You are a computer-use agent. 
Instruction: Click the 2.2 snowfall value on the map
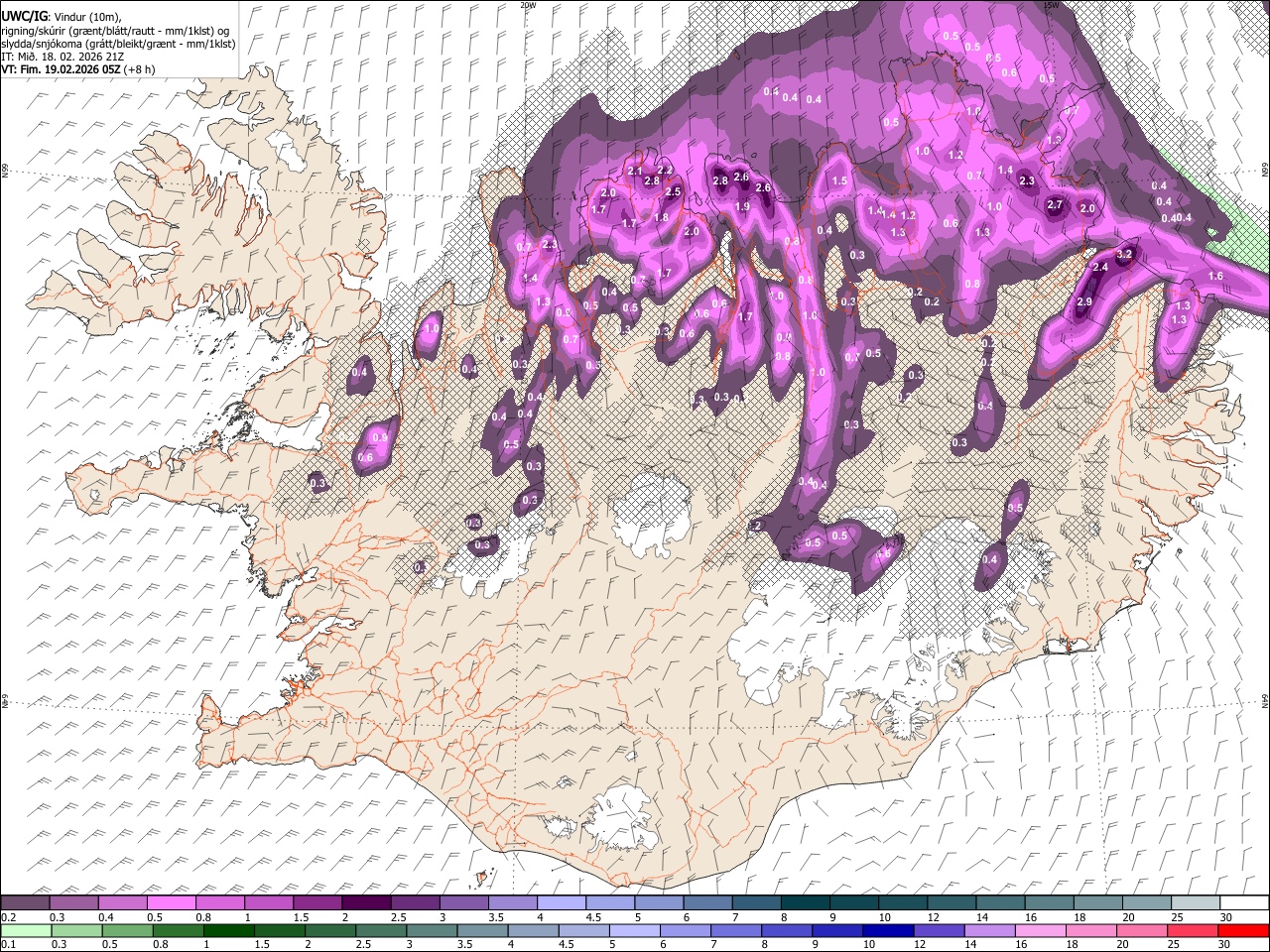coord(666,171)
